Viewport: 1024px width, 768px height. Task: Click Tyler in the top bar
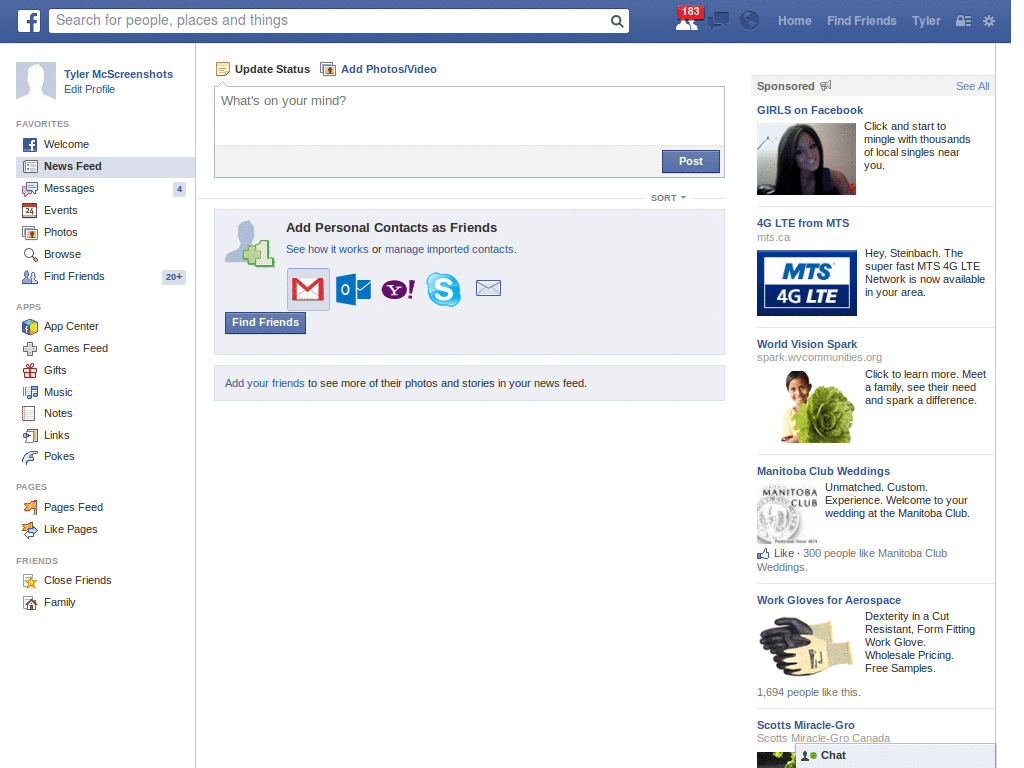(926, 21)
